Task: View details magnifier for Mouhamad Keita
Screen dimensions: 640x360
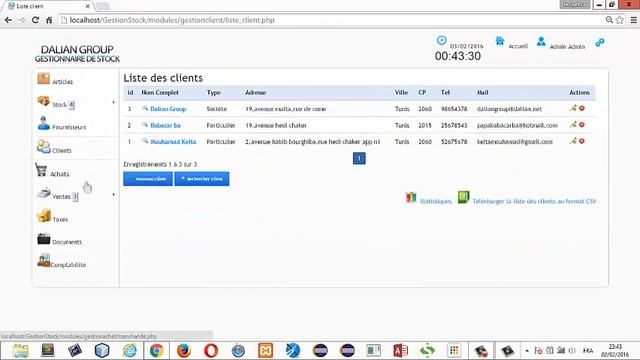Action: pyautogui.click(x=145, y=141)
